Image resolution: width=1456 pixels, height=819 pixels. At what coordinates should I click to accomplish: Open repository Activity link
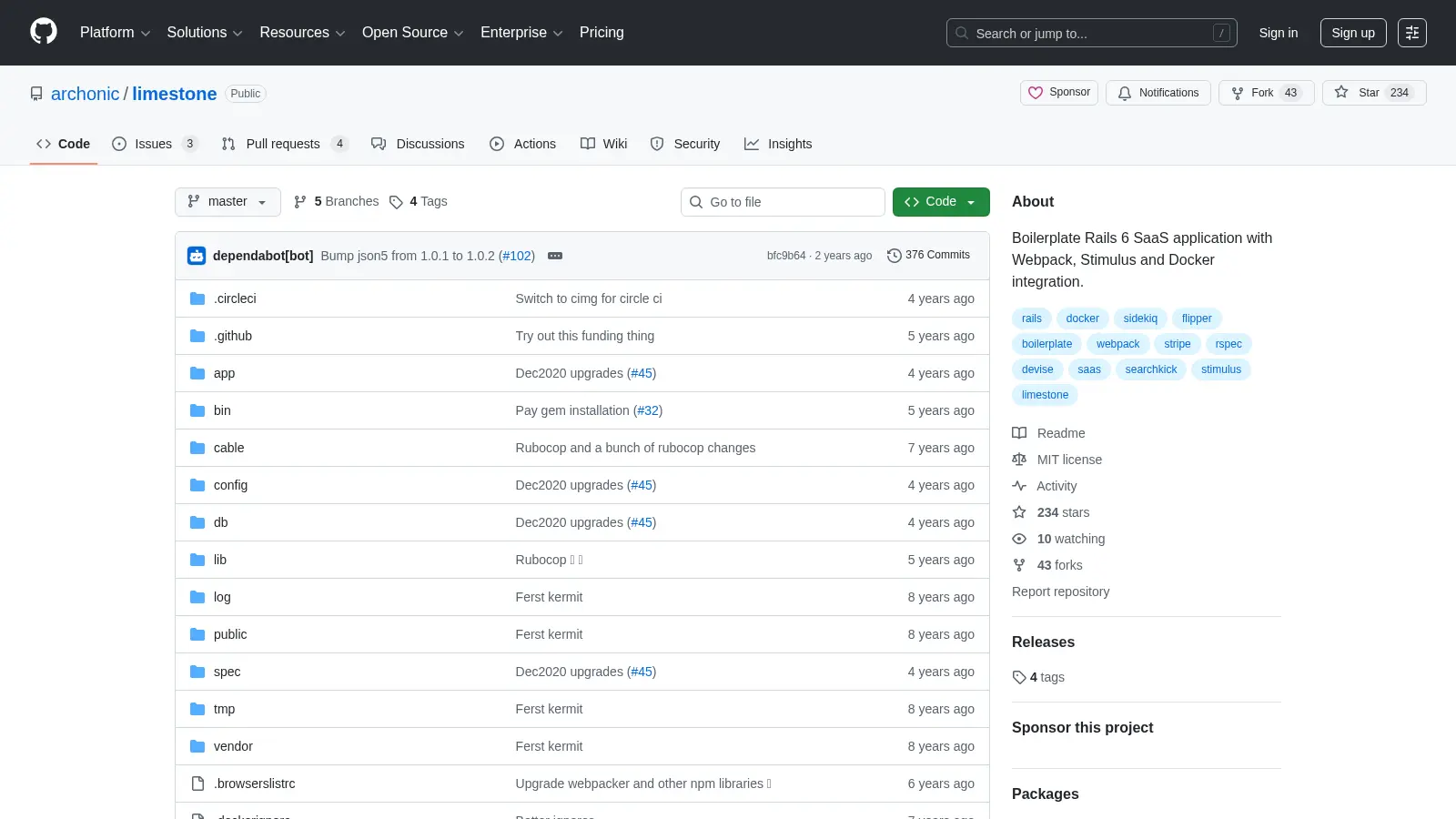point(1044,486)
